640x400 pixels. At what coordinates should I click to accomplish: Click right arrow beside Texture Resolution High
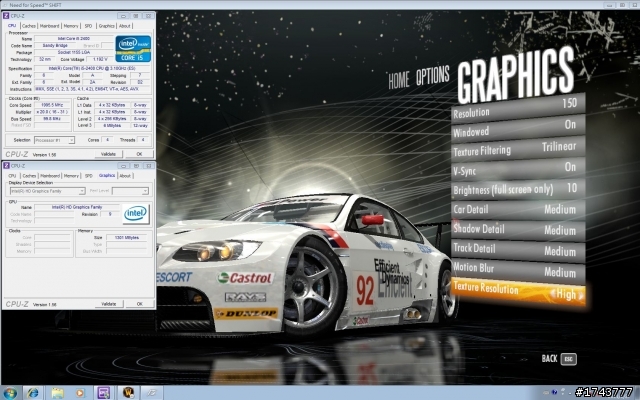[x=581, y=295]
